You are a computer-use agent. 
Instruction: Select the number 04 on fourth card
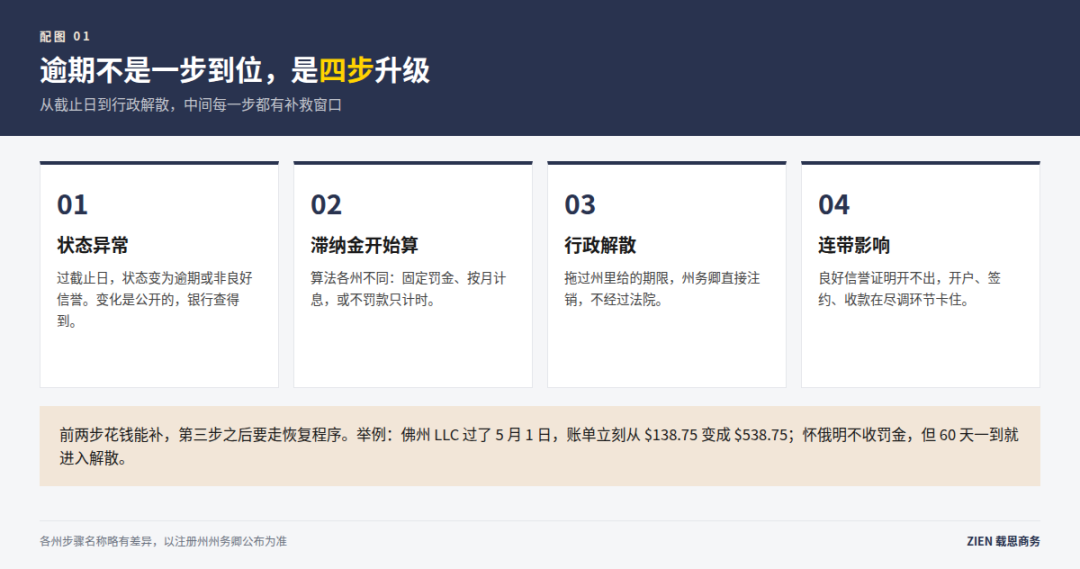tap(834, 205)
